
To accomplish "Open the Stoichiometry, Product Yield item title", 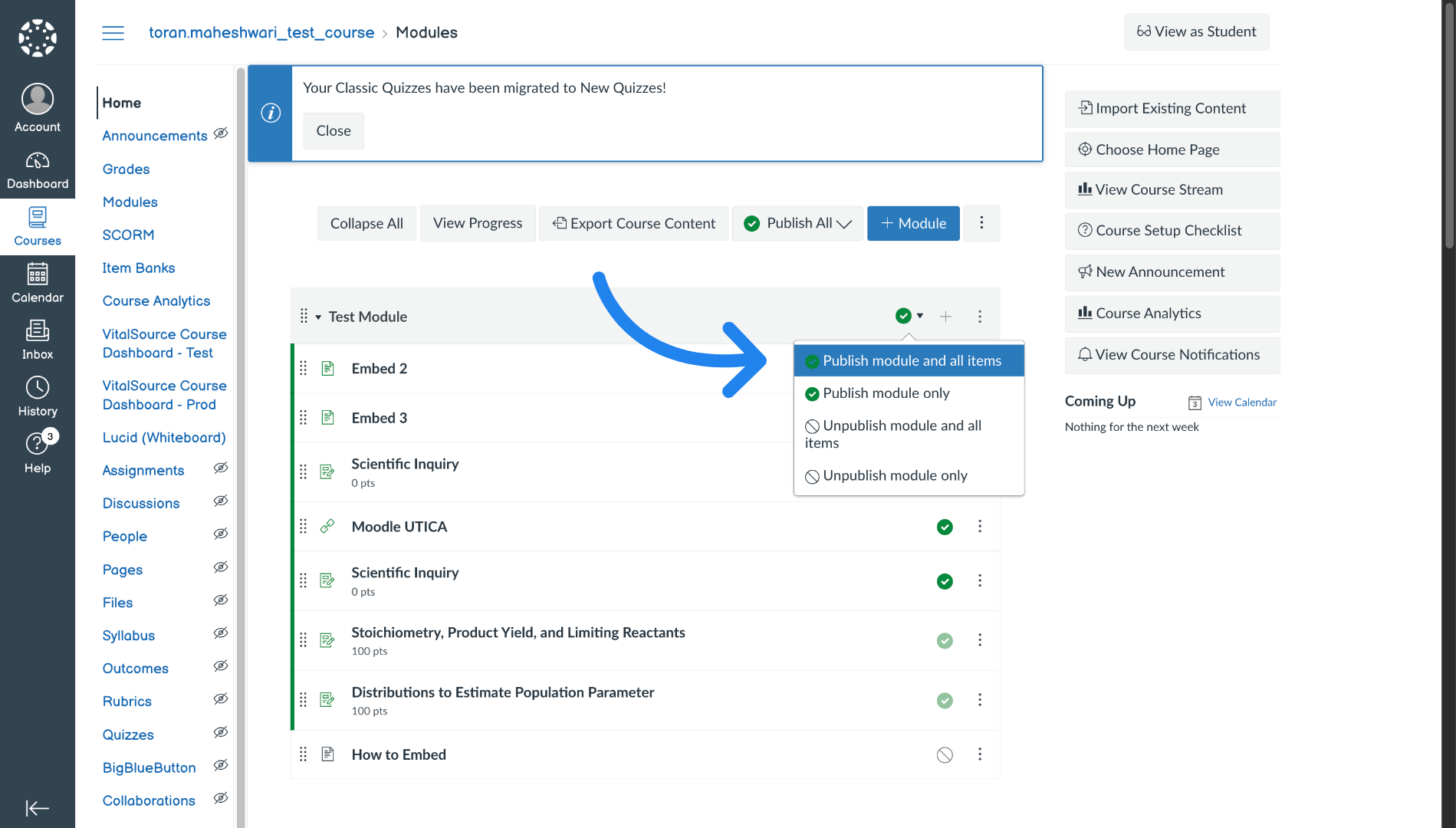I will (518, 632).
